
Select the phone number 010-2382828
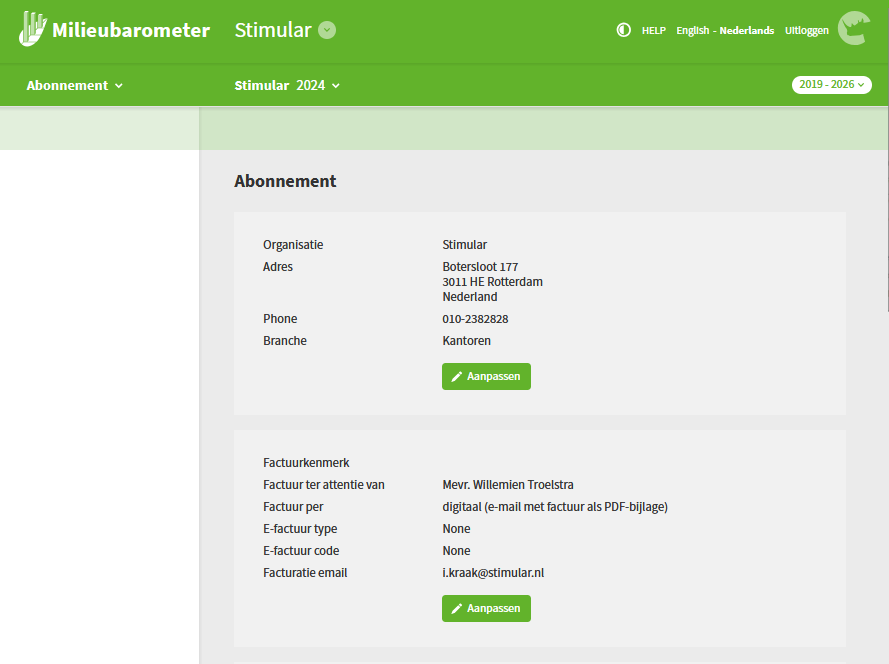pos(475,319)
